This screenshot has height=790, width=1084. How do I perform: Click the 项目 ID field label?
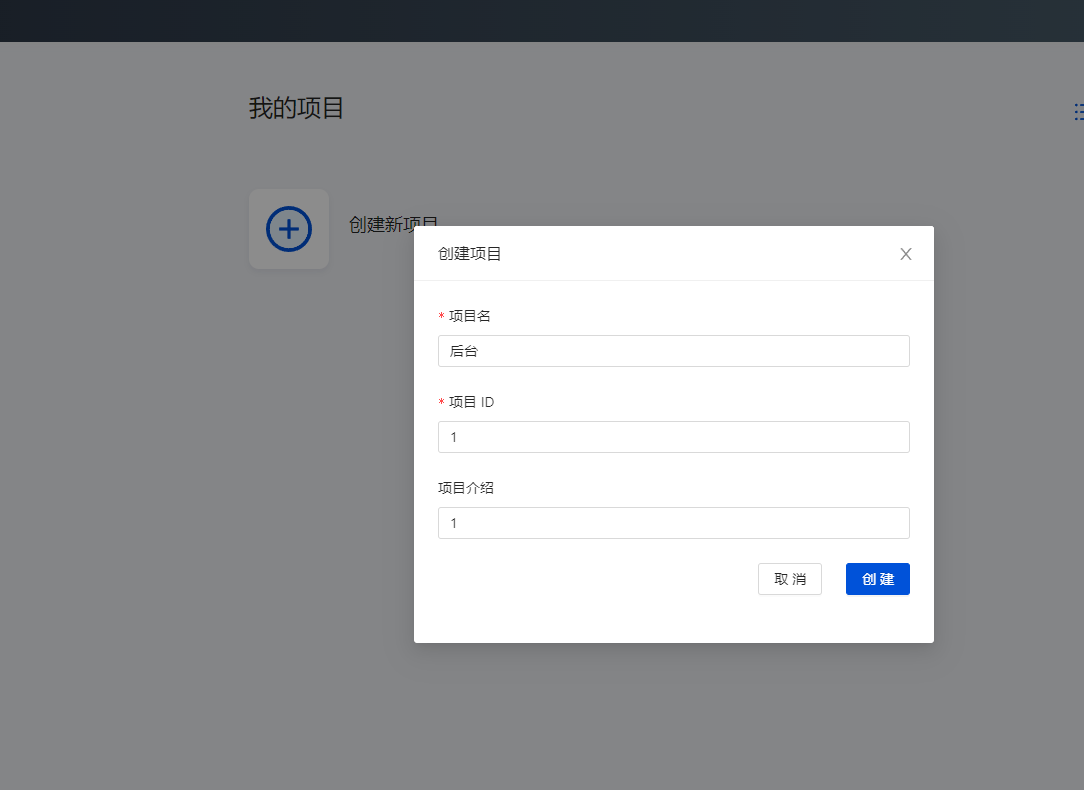pyautogui.click(x=471, y=402)
